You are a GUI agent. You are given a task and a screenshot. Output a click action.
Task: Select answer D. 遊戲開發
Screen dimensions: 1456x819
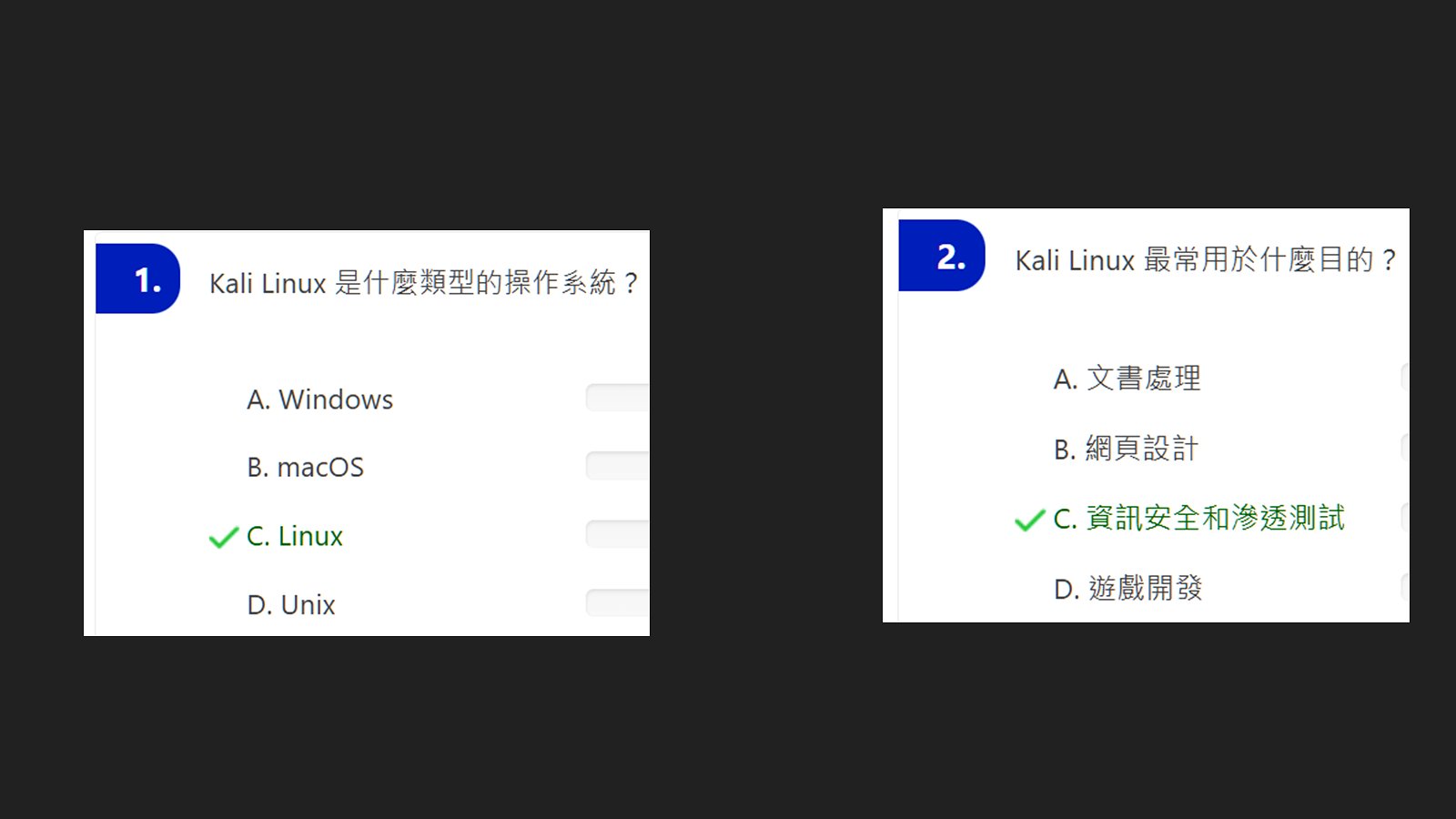click(x=1127, y=589)
